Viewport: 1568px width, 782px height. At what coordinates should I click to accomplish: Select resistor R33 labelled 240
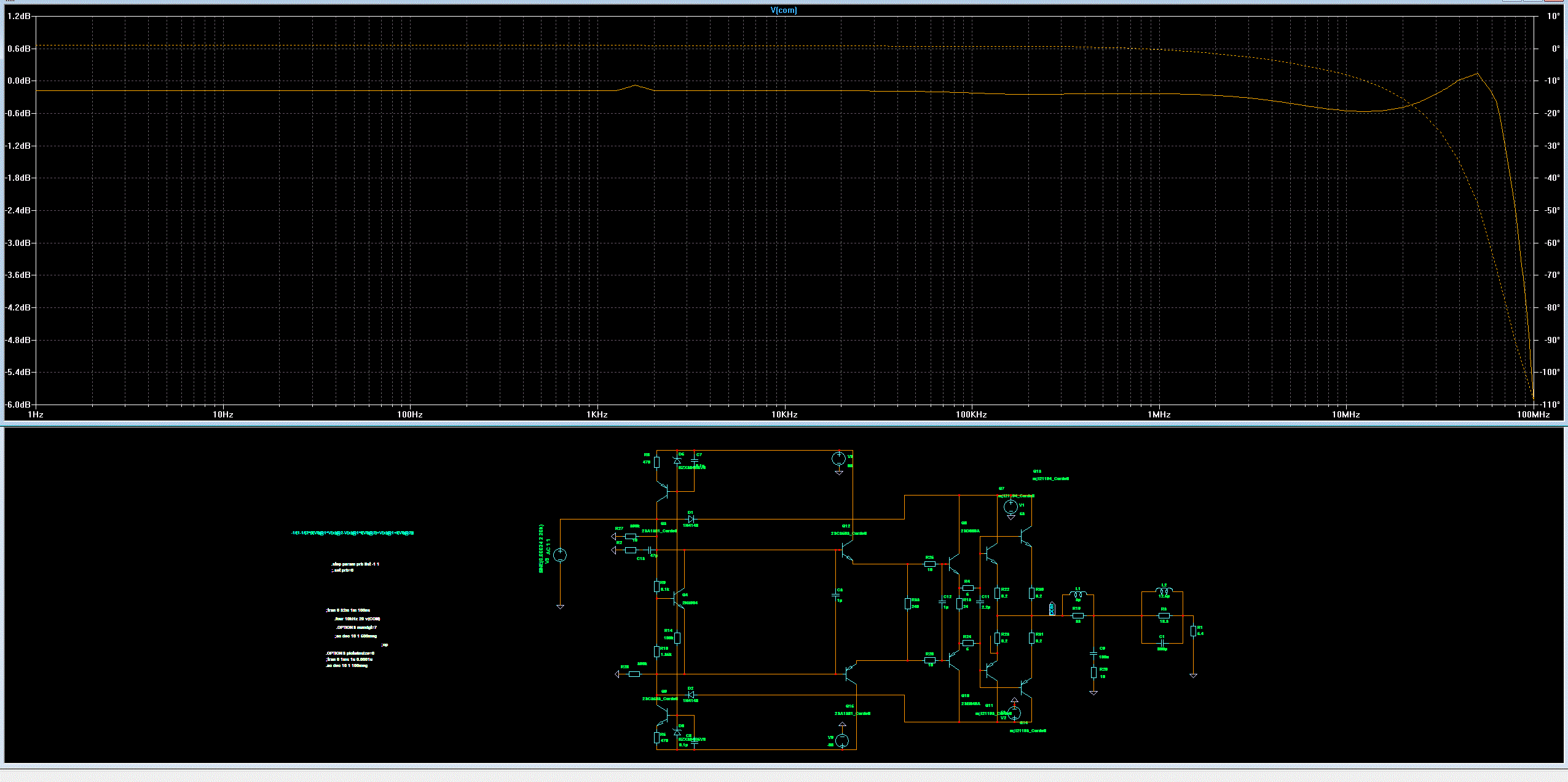908,604
